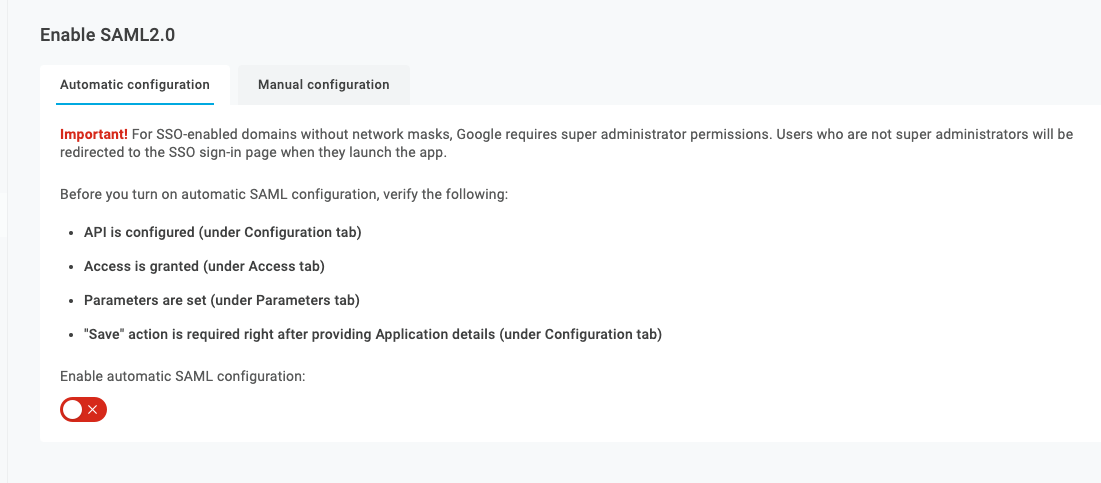Click the bullet dot before 'API is configured'

(x=72, y=233)
